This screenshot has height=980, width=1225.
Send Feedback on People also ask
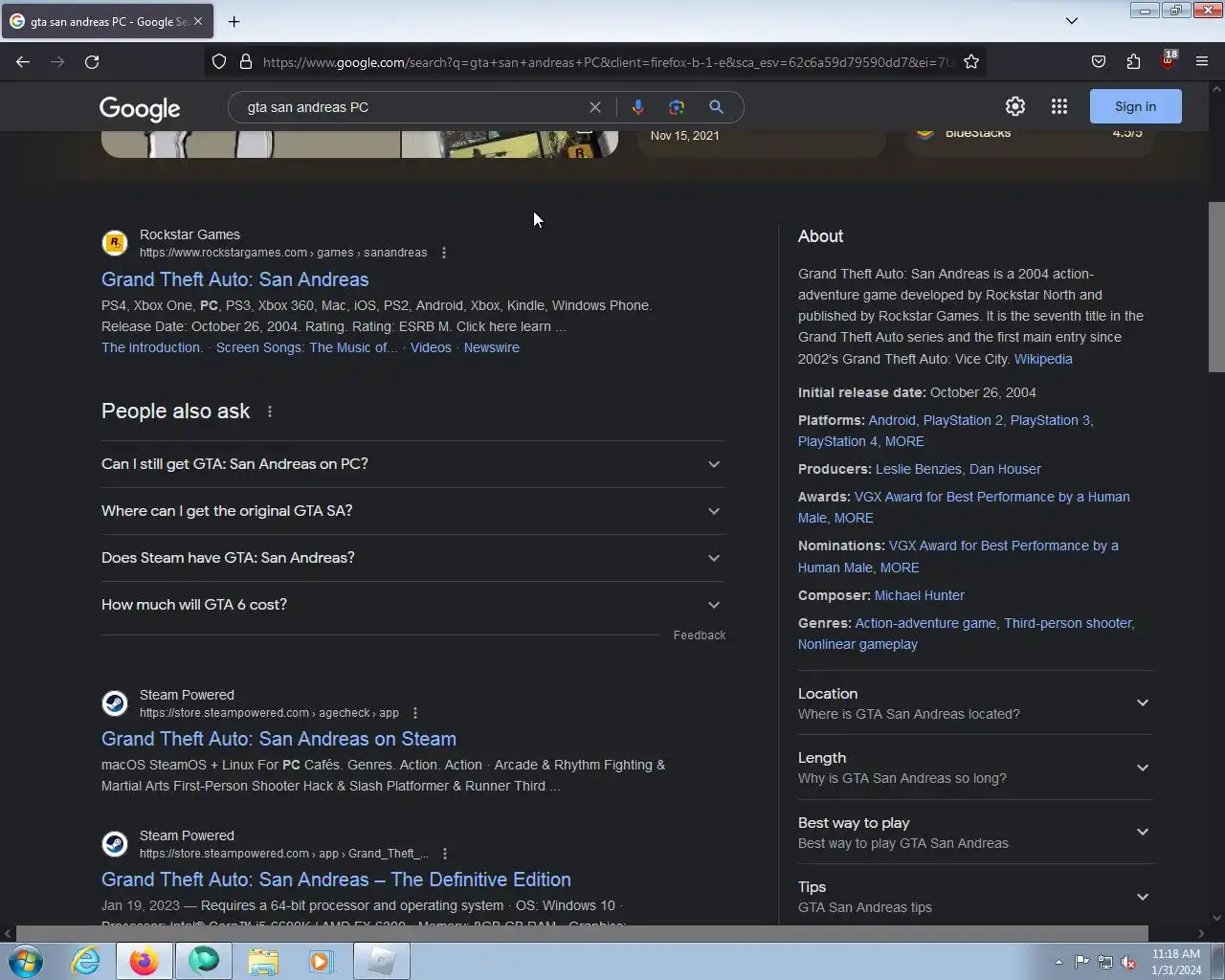tap(700, 635)
